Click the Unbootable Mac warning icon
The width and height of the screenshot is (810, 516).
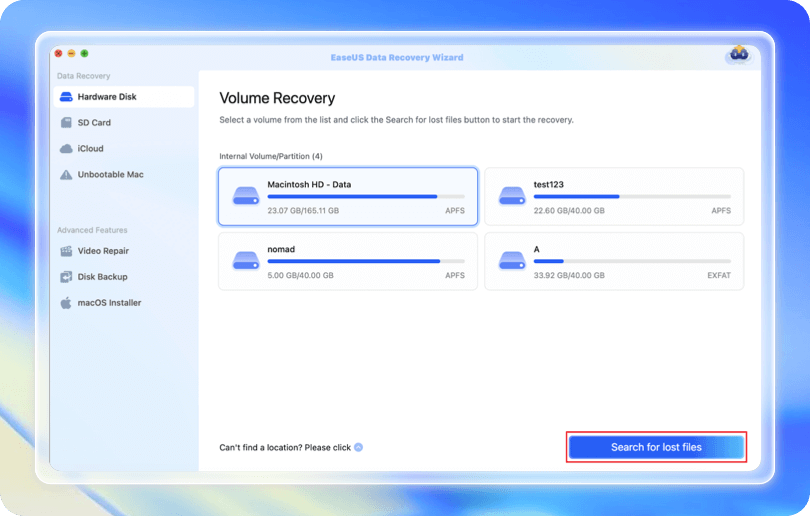click(66, 175)
